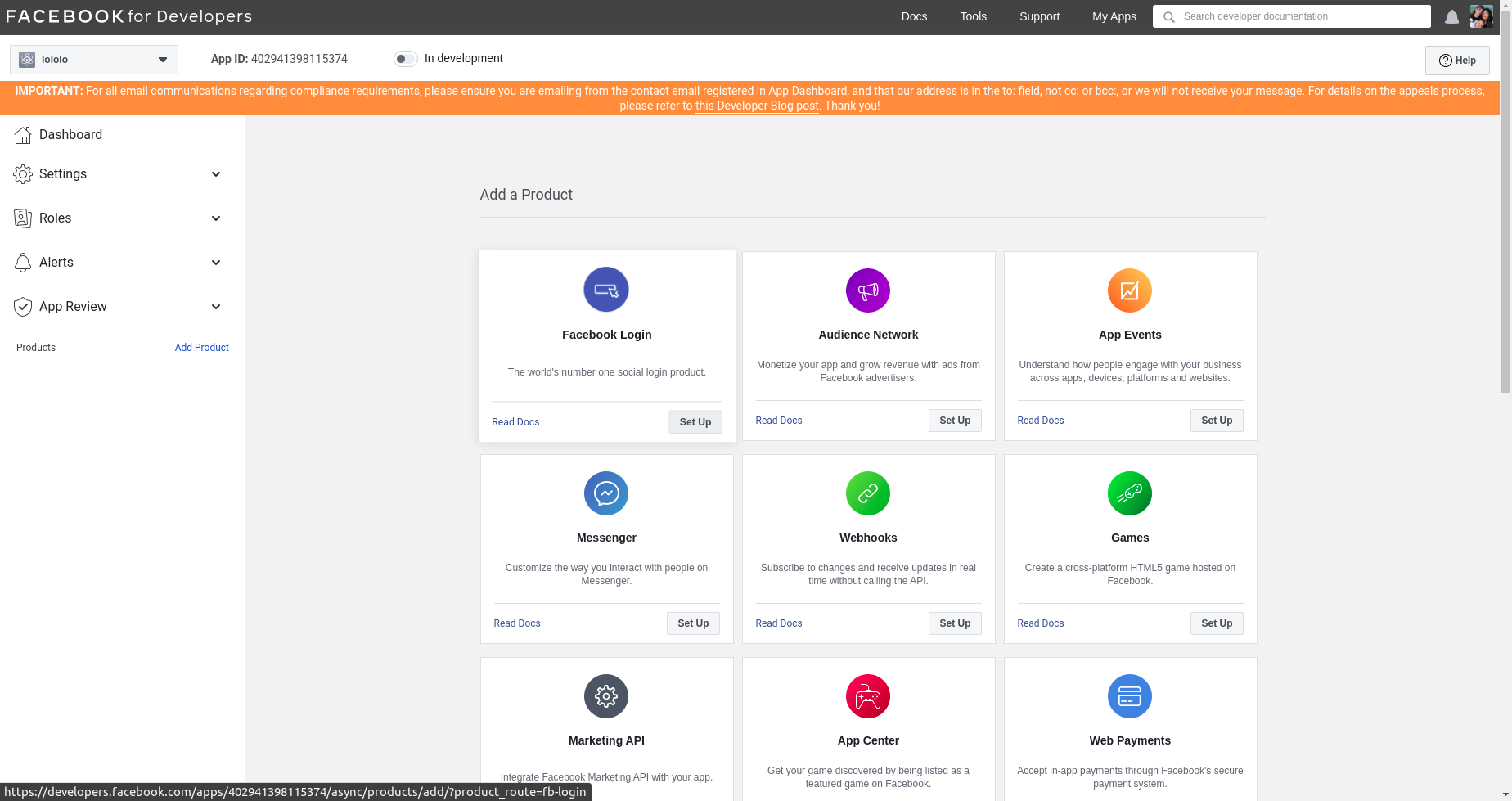Expand the Roles sidebar section

coord(119,218)
